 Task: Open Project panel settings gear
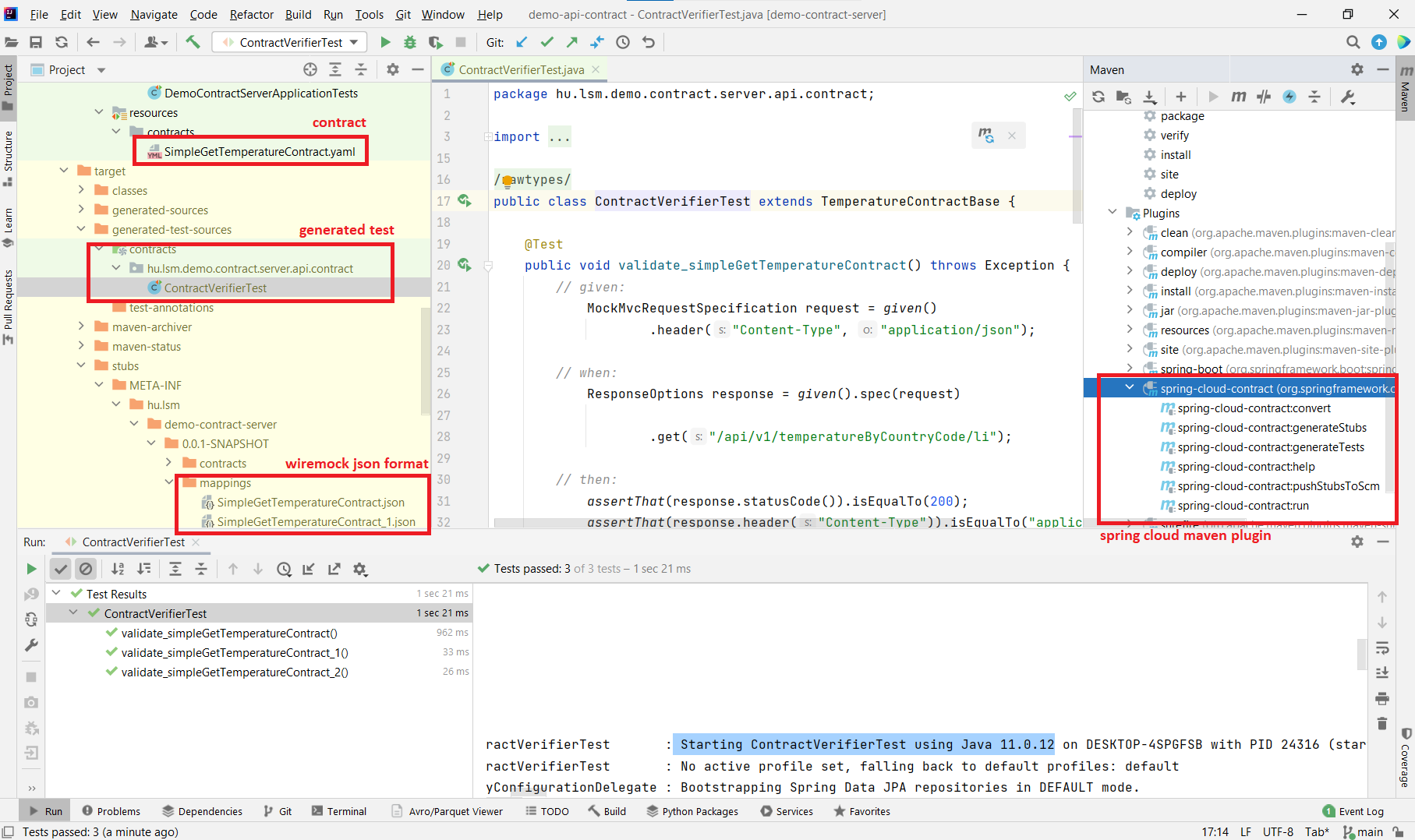coord(393,69)
